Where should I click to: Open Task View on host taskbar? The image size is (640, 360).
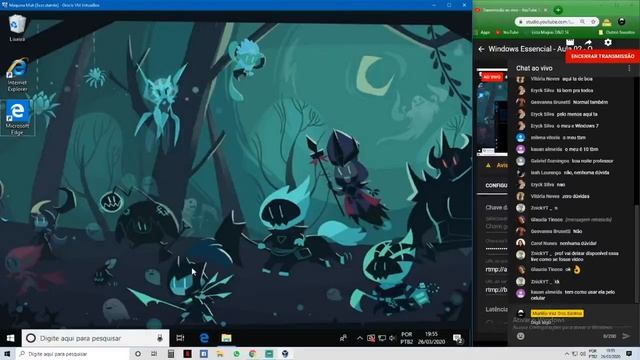[154, 354]
